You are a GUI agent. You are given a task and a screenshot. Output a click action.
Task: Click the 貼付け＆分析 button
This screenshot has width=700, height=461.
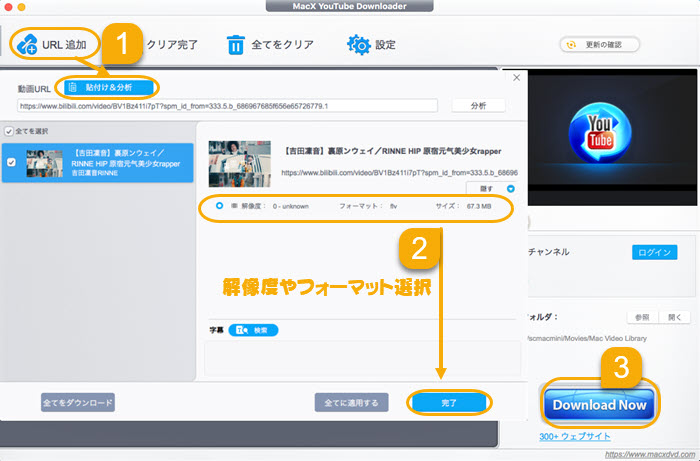(108, 87)
